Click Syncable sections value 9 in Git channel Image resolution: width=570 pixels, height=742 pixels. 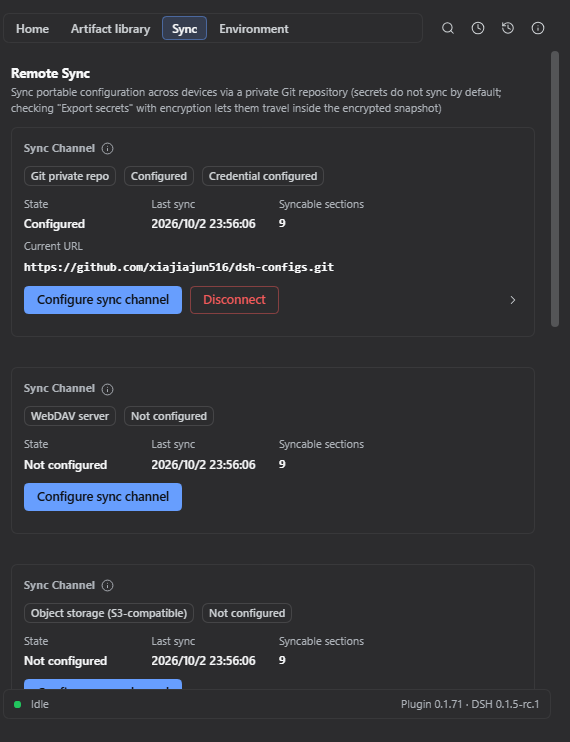coord(282,223)
